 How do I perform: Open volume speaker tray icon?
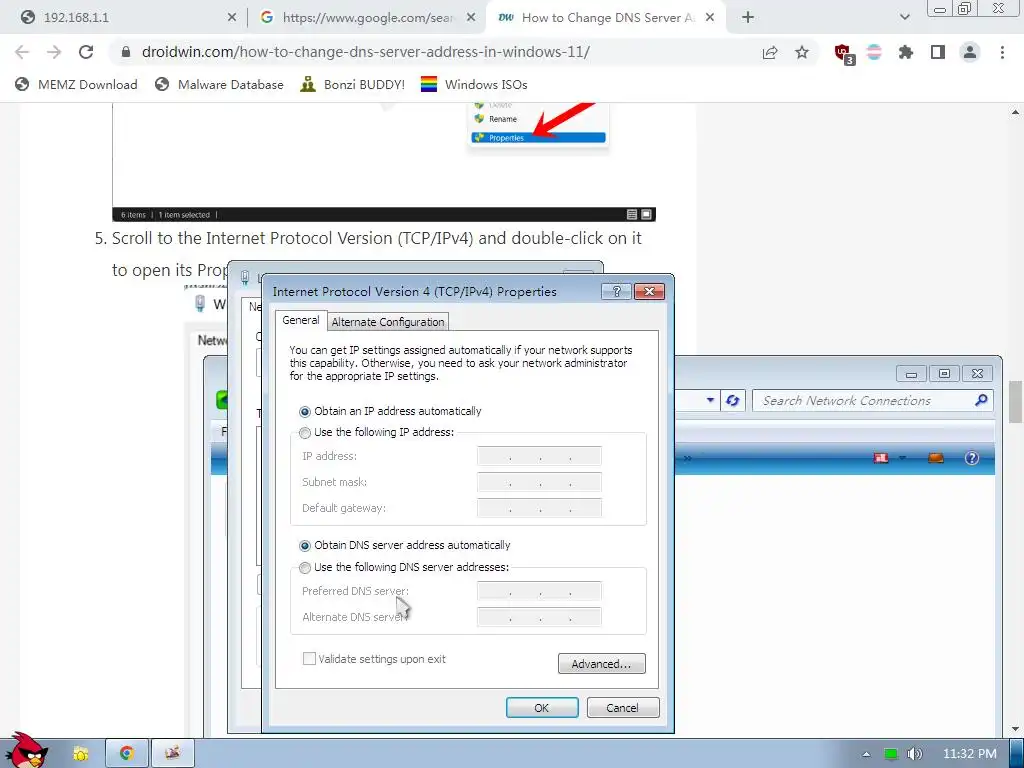click(x=915, y=754)
